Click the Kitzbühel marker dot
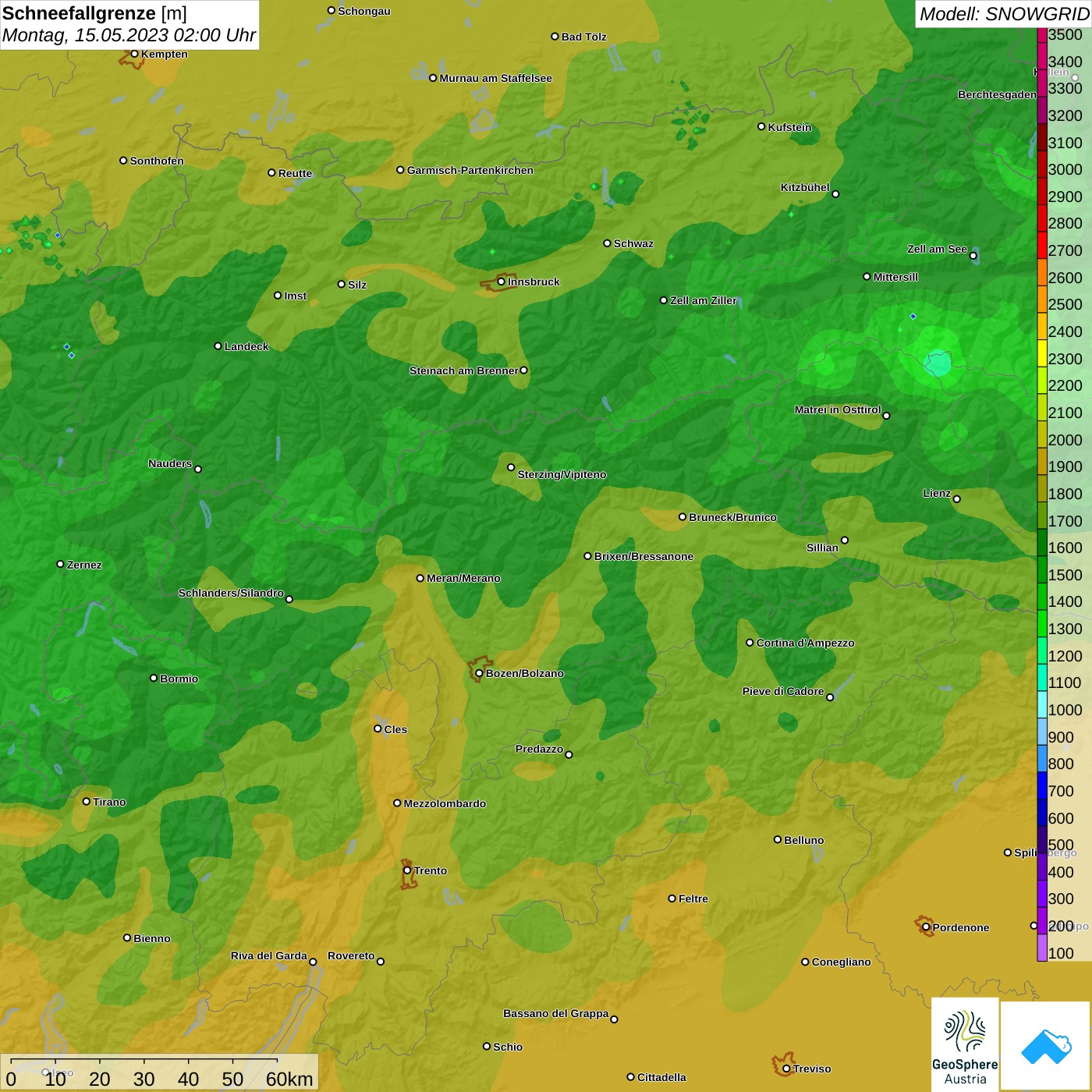The image size is (1092, 1092). tap(835, 193)
